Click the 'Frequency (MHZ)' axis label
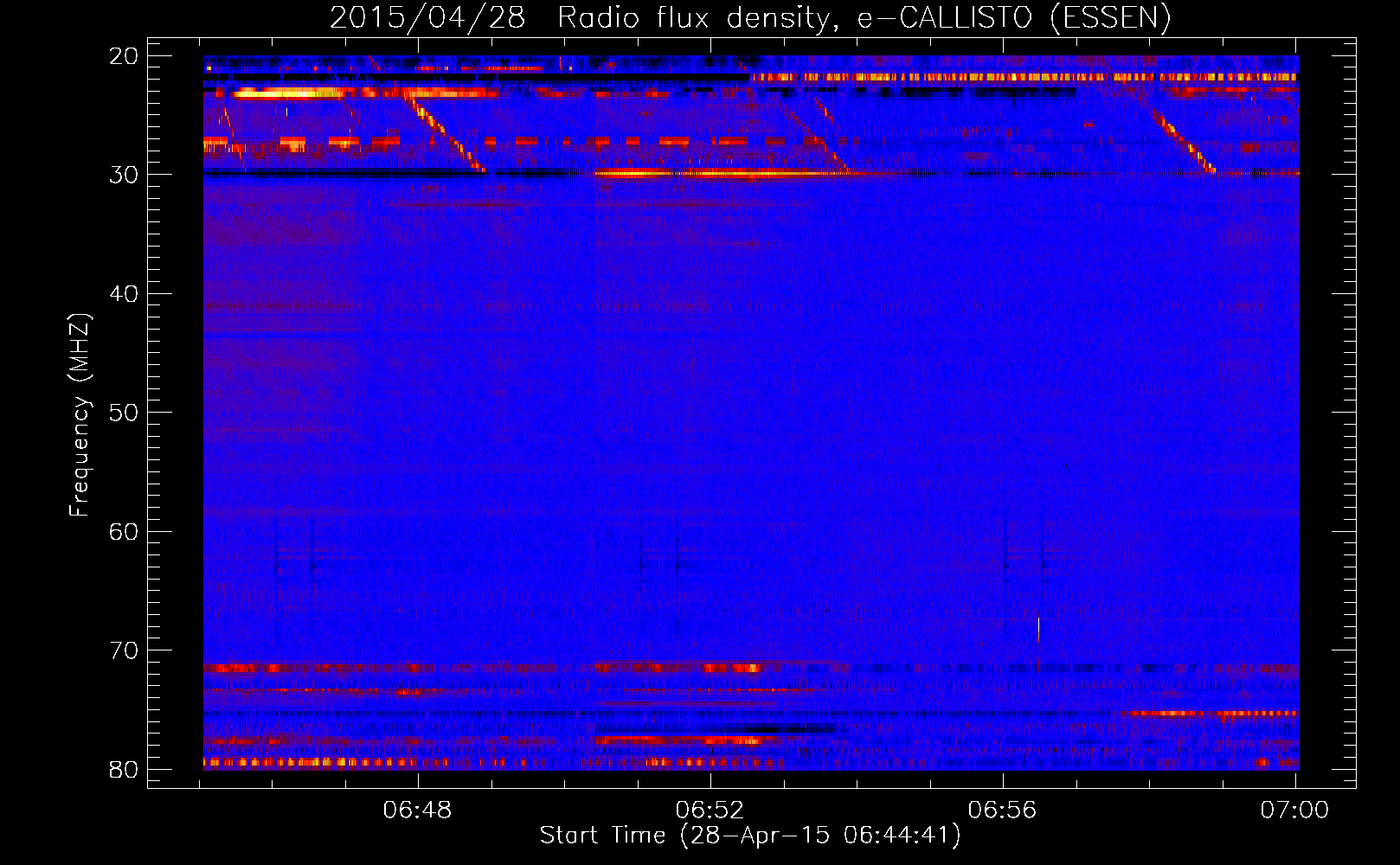 click(80, 415)
